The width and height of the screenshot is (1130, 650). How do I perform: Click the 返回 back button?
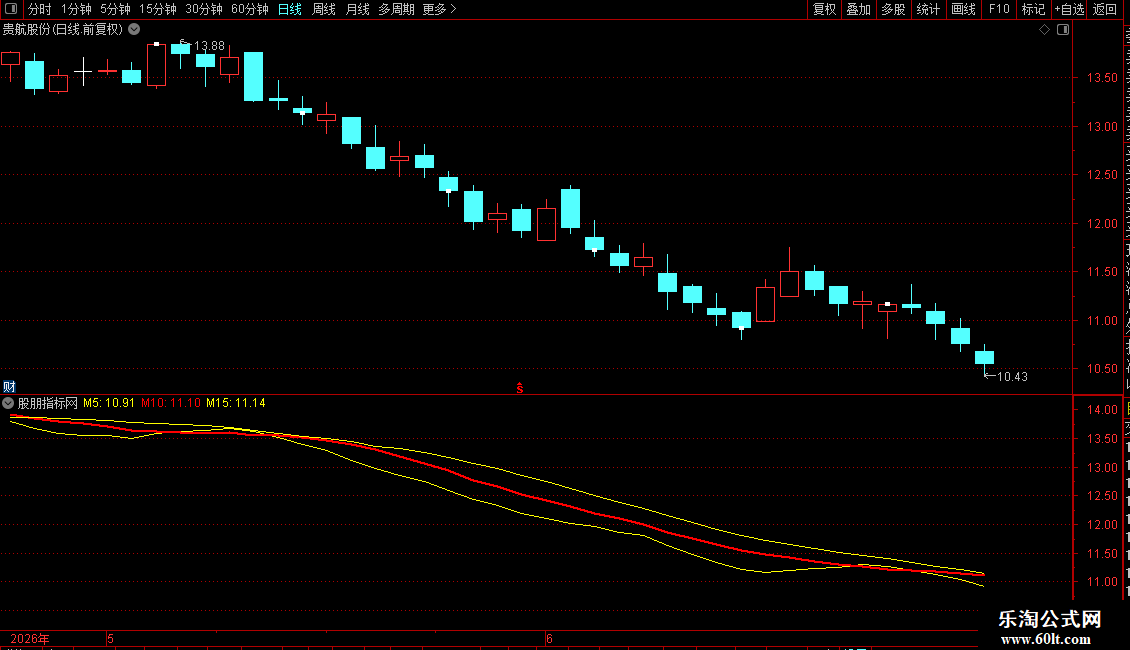pyautogui.click(x=1104, y=9)
